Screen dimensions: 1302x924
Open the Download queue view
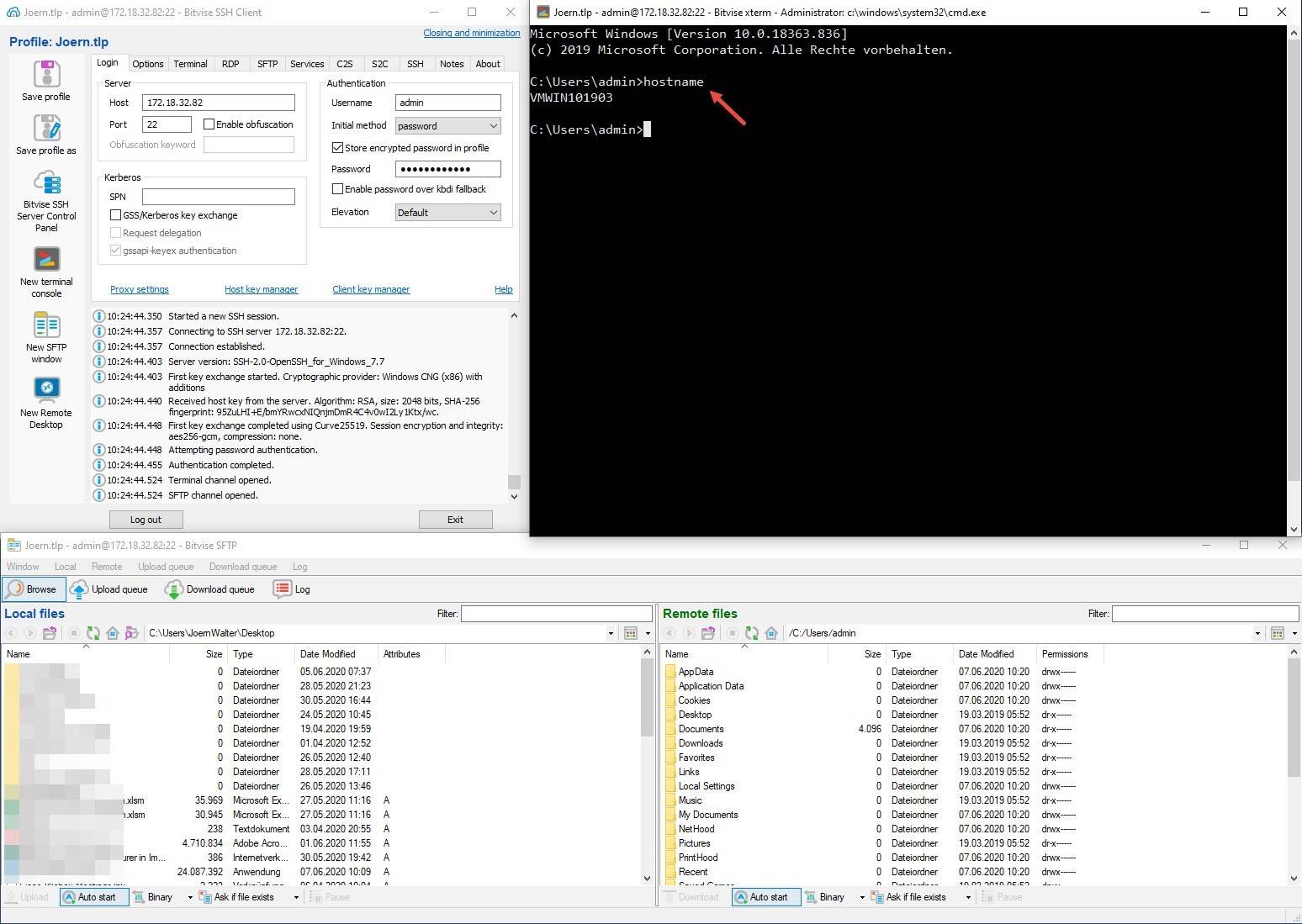210,589
